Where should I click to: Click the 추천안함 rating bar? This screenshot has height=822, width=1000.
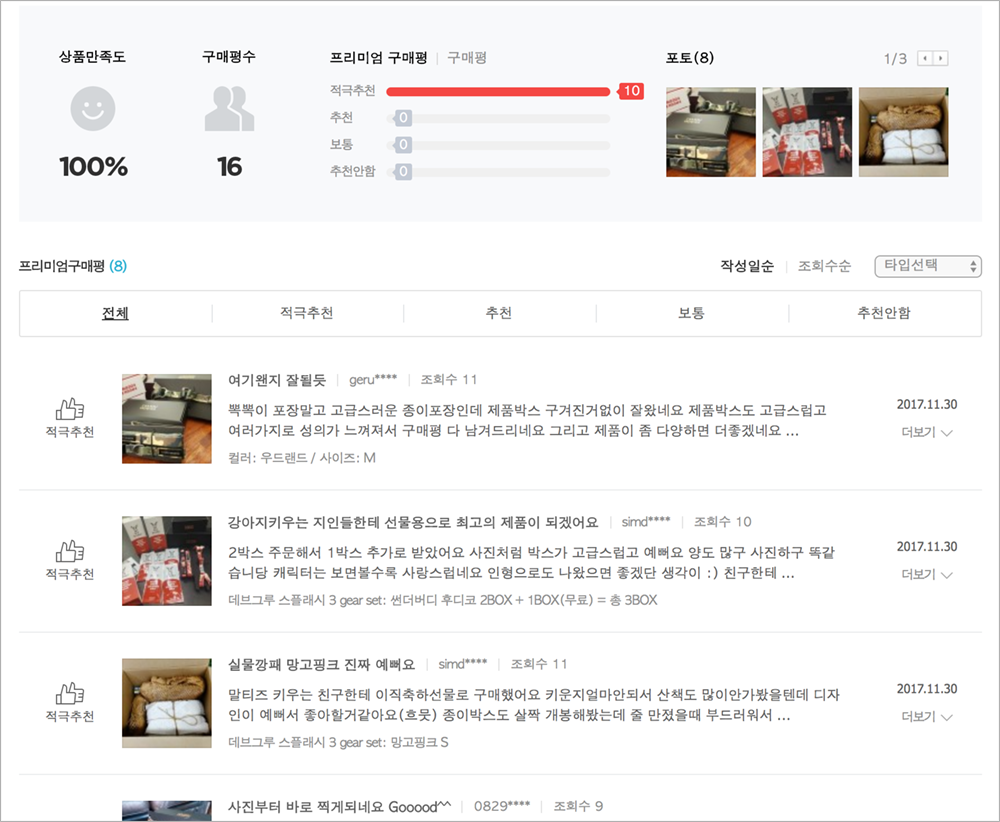point(498,172)
